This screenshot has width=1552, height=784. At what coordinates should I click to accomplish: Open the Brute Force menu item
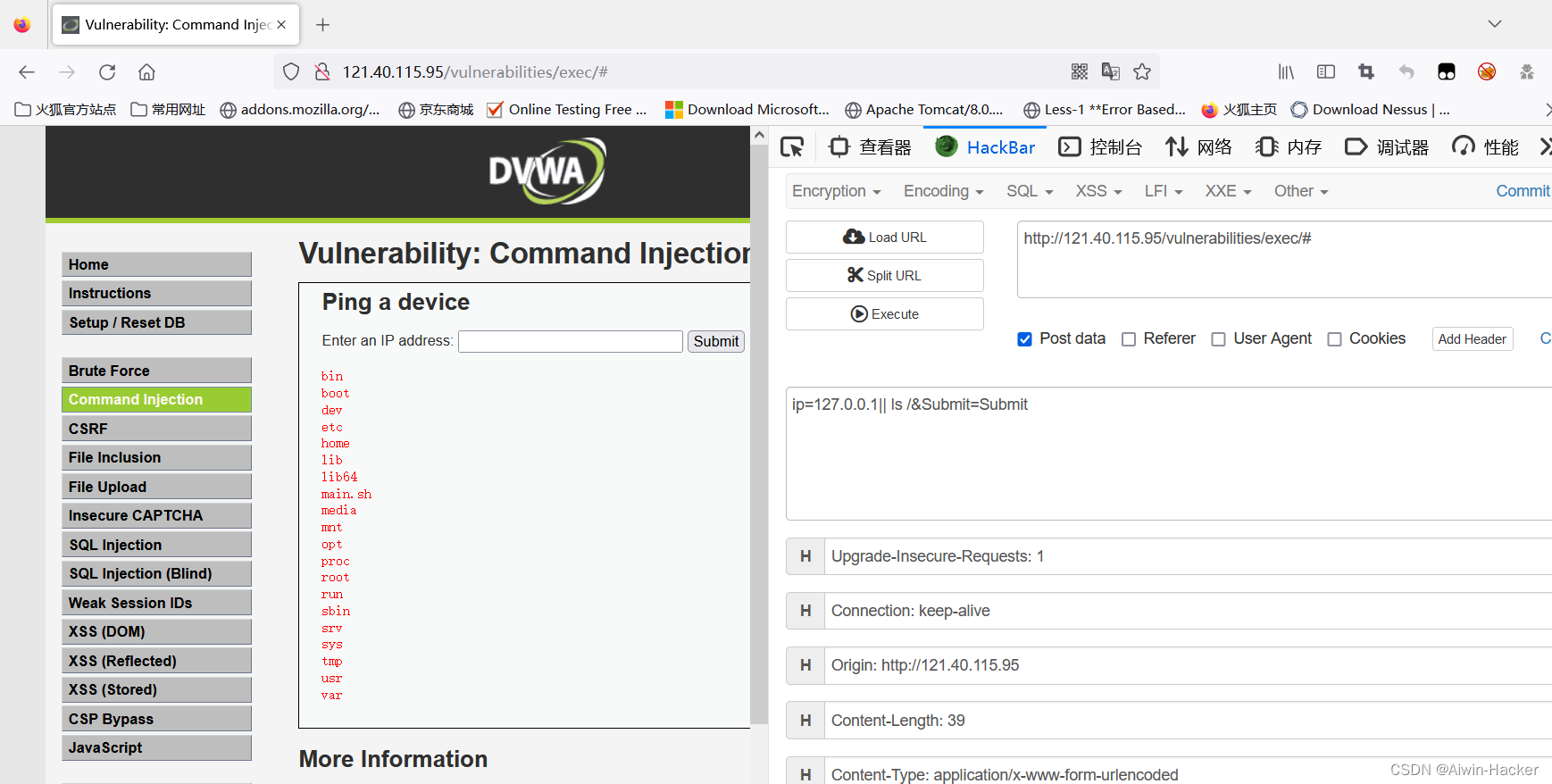click(156, 371)
